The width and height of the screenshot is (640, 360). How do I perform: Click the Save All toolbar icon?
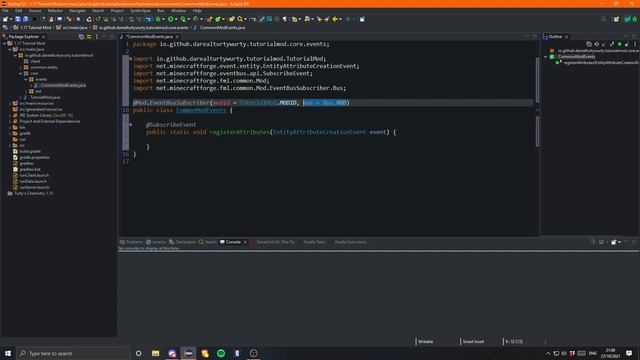point(25,19)
